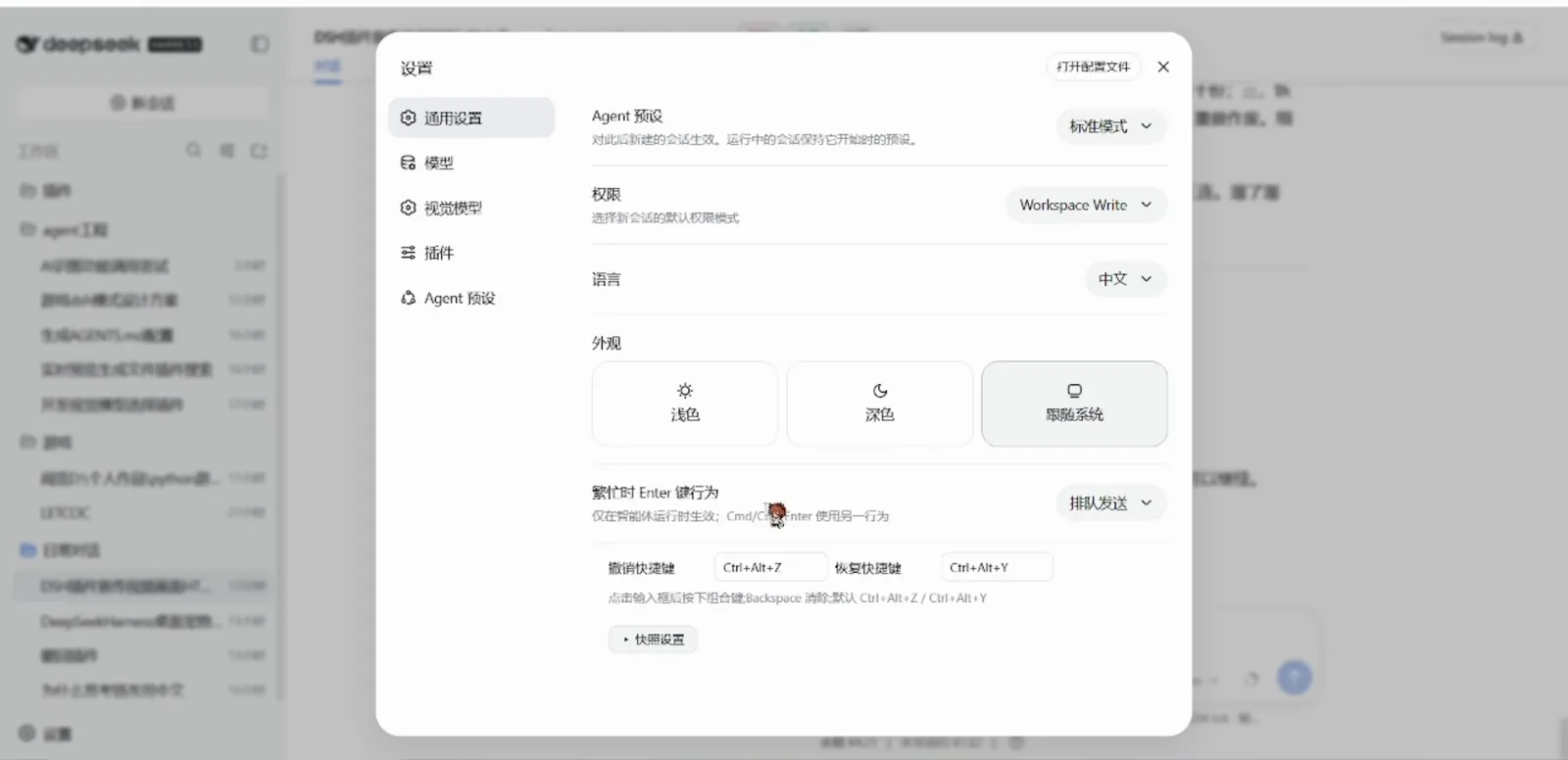Viewport: 1568px width, 760px height.
Task: Click the 权限 setting label
Action: pos(607,194)
